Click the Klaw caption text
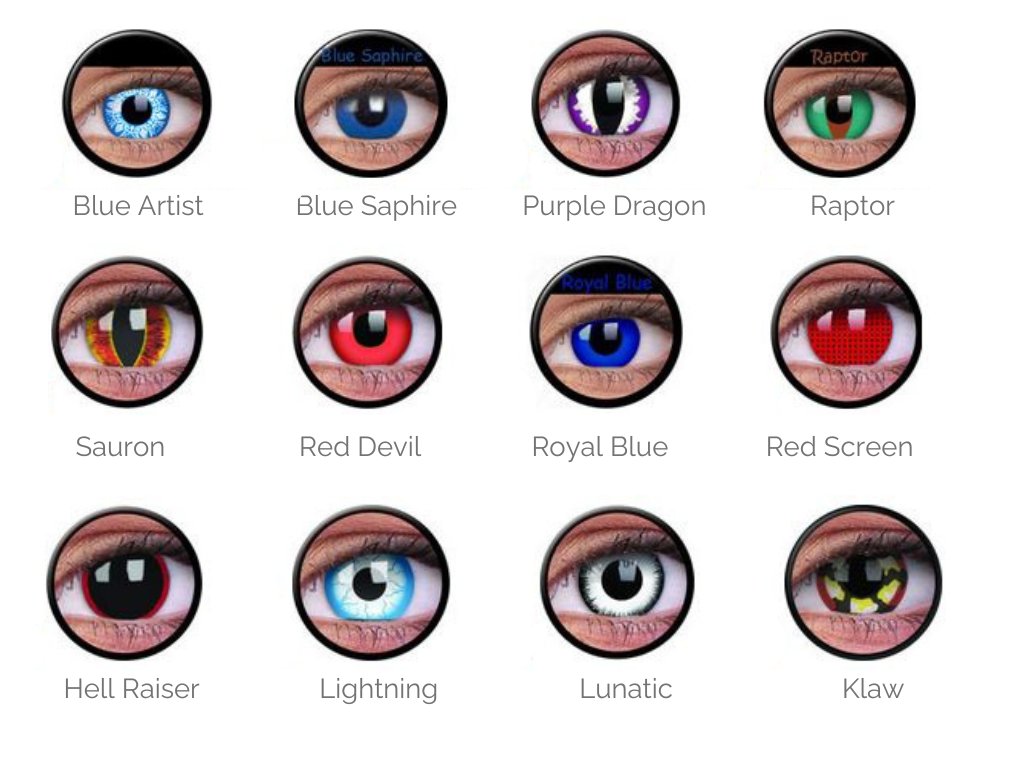The height and width of the screenshot is (768, 1024). click(872, 689)
